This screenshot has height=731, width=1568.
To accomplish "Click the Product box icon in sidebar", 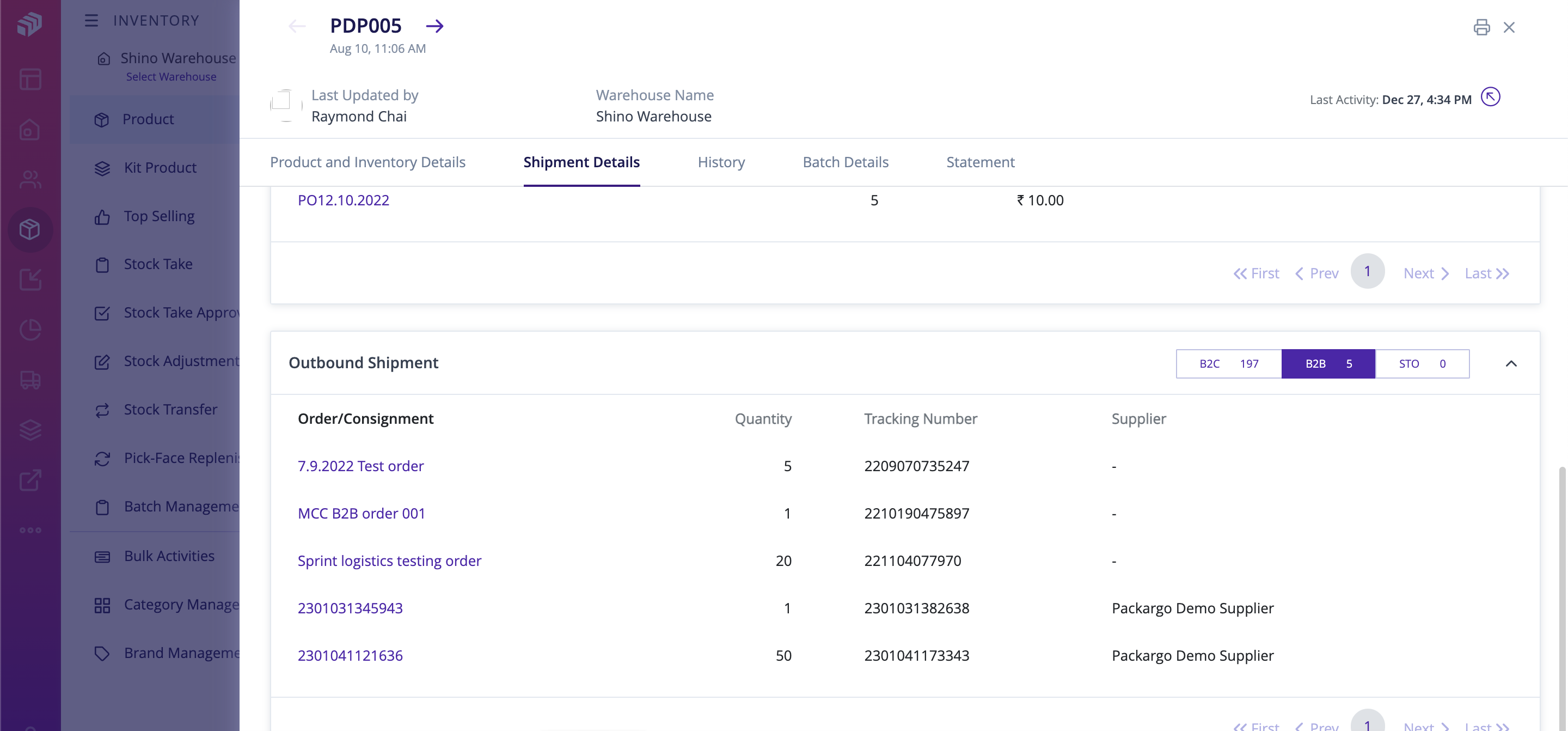I will point(102,119).
